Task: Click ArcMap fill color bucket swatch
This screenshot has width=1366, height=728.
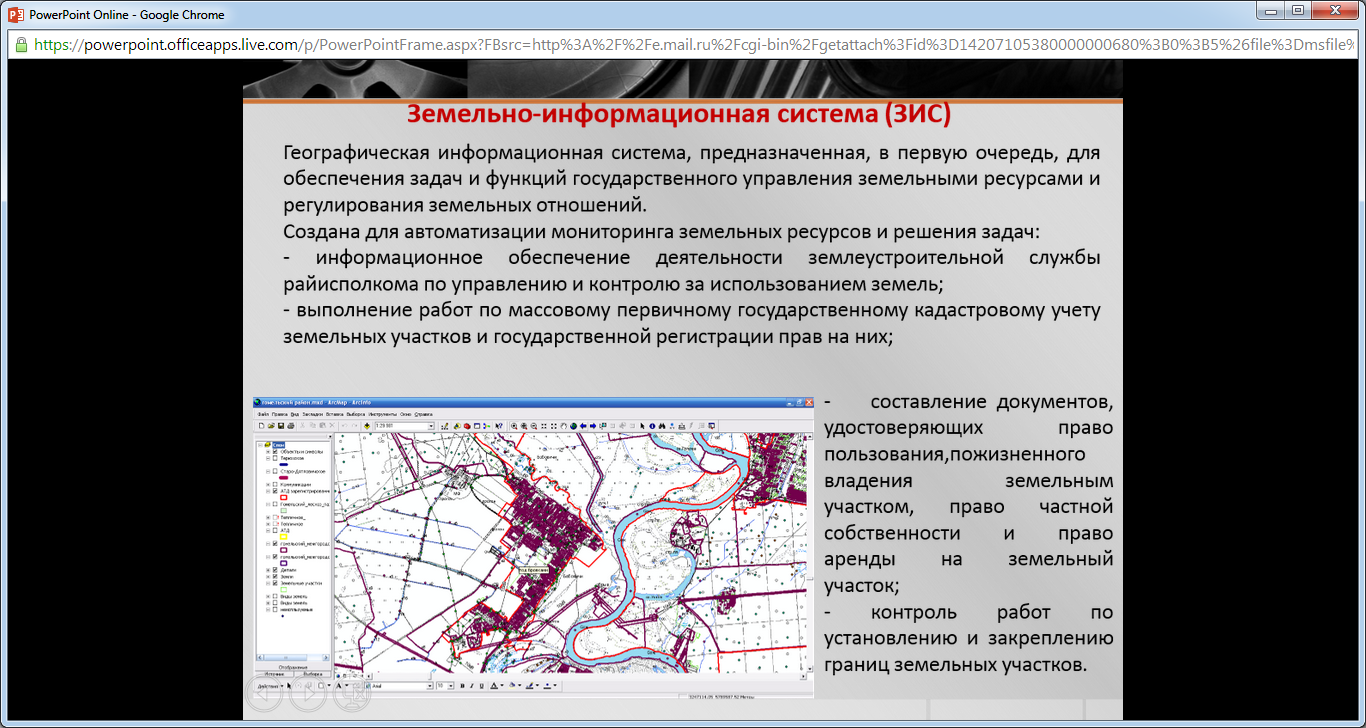Action: [512, 686]
